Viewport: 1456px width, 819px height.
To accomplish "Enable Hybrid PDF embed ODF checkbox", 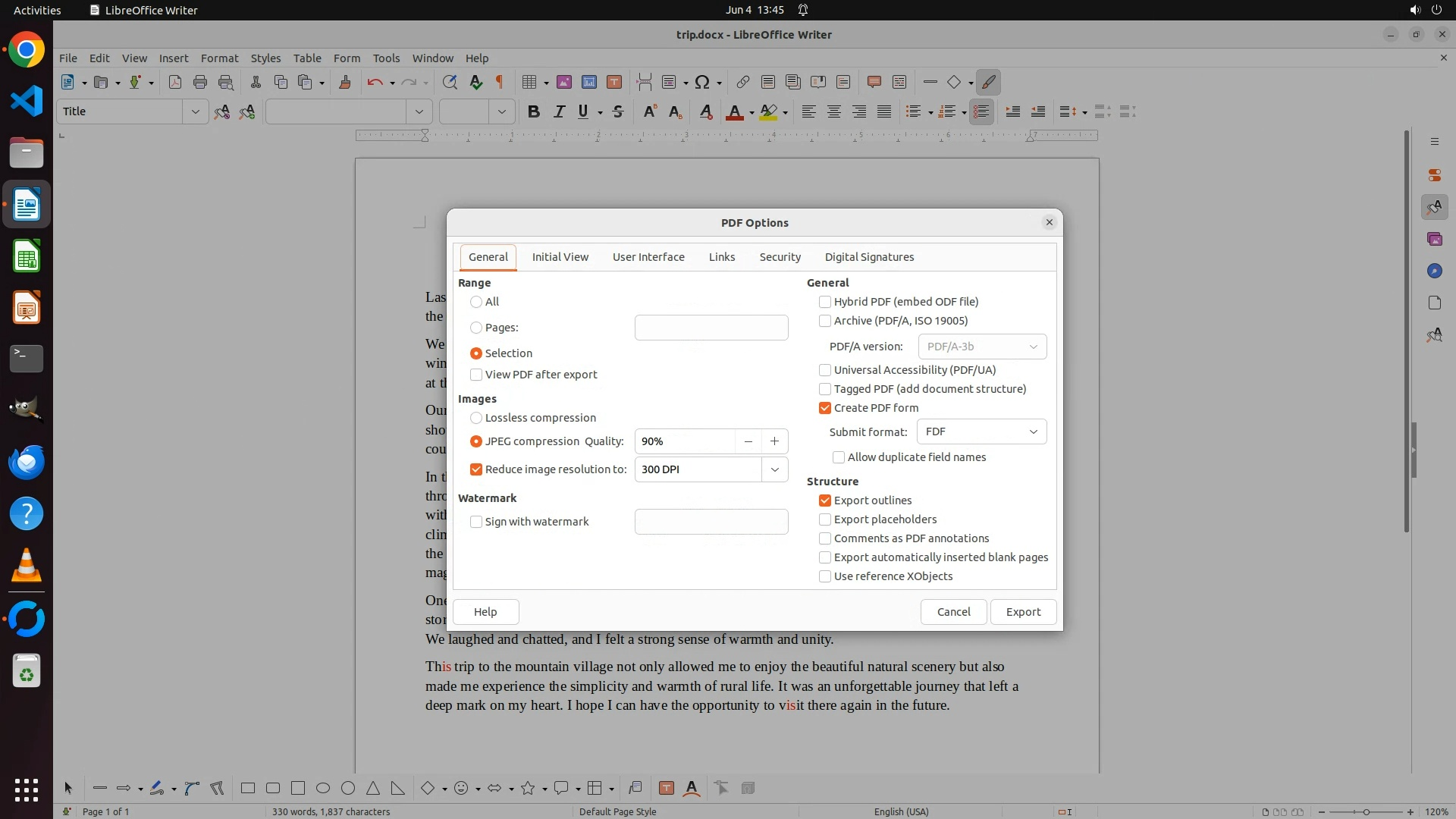I will (825, 302).
